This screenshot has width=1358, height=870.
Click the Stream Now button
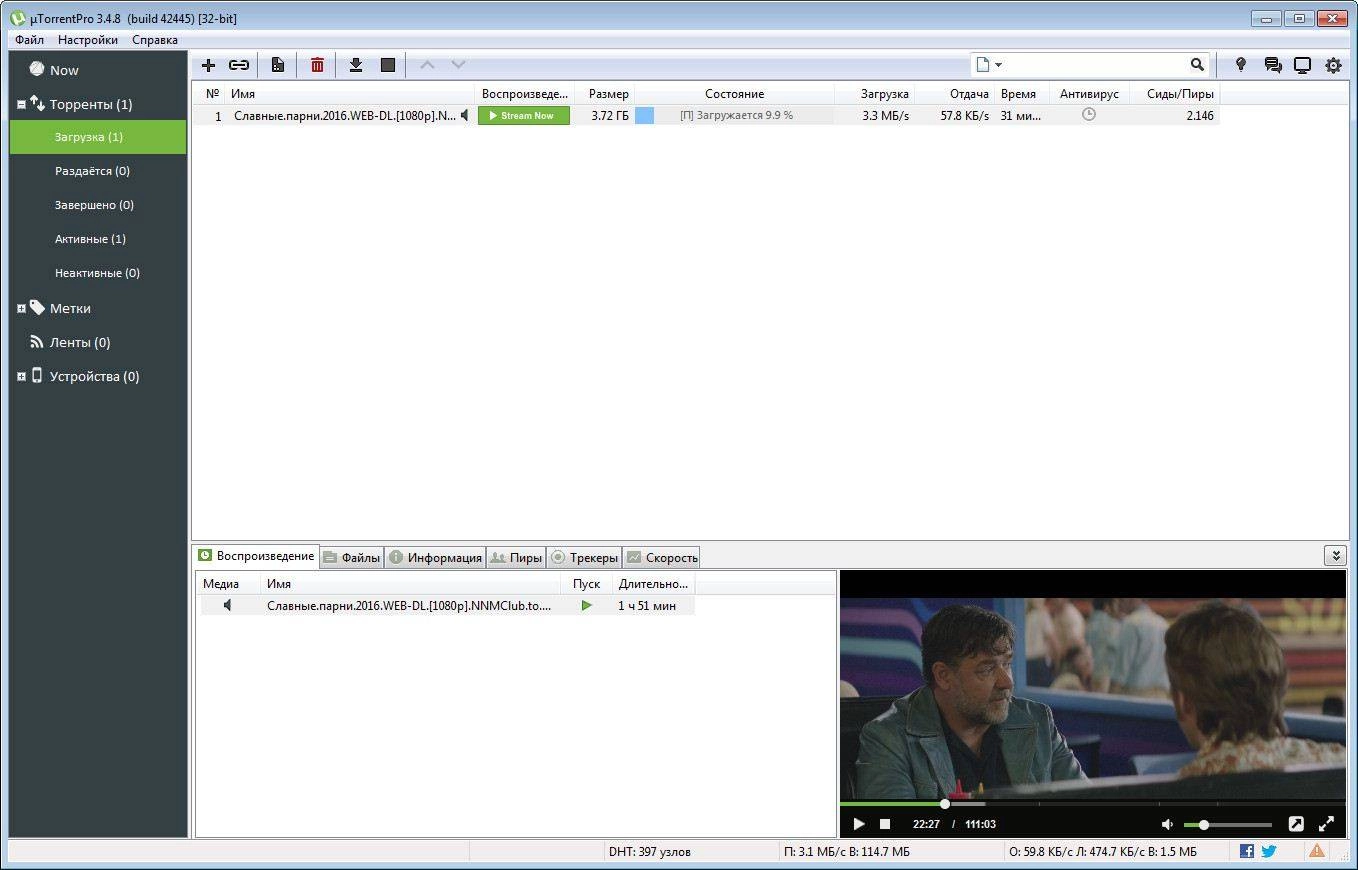(523, 115)
